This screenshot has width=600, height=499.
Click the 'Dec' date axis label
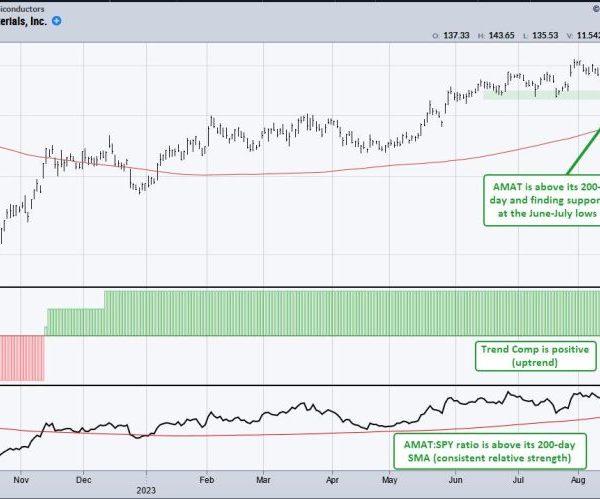pyautogui.click(x=83, y=480)
